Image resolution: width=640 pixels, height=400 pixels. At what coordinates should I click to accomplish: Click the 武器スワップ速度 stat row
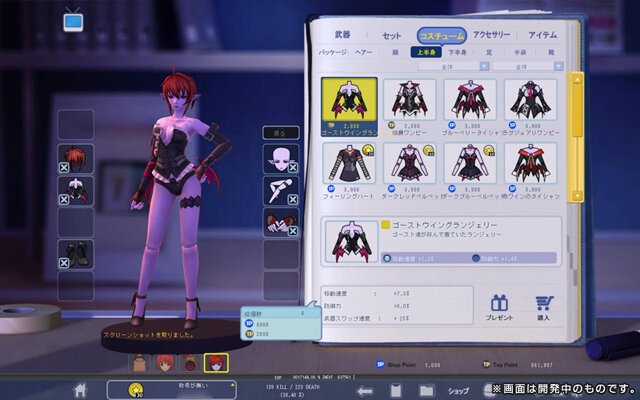click(x=367, y=318)
